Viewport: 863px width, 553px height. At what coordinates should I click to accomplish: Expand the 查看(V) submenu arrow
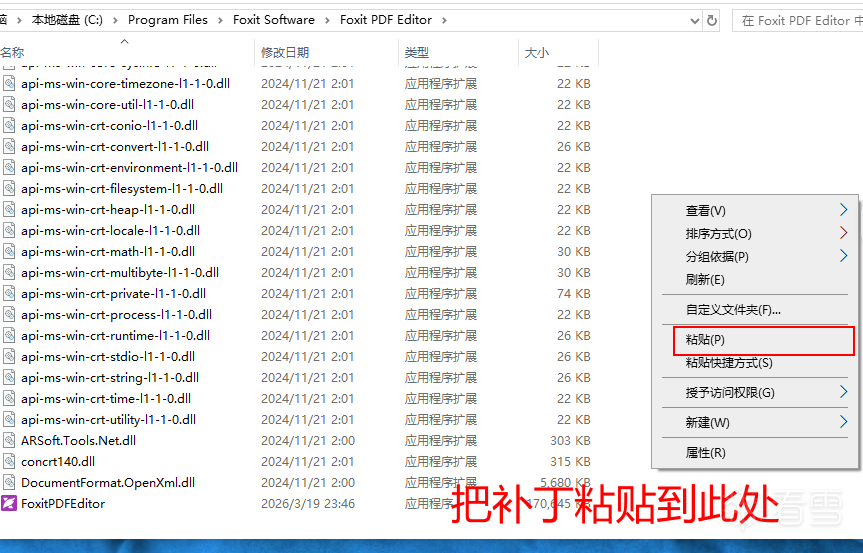(x=843, y=211)
